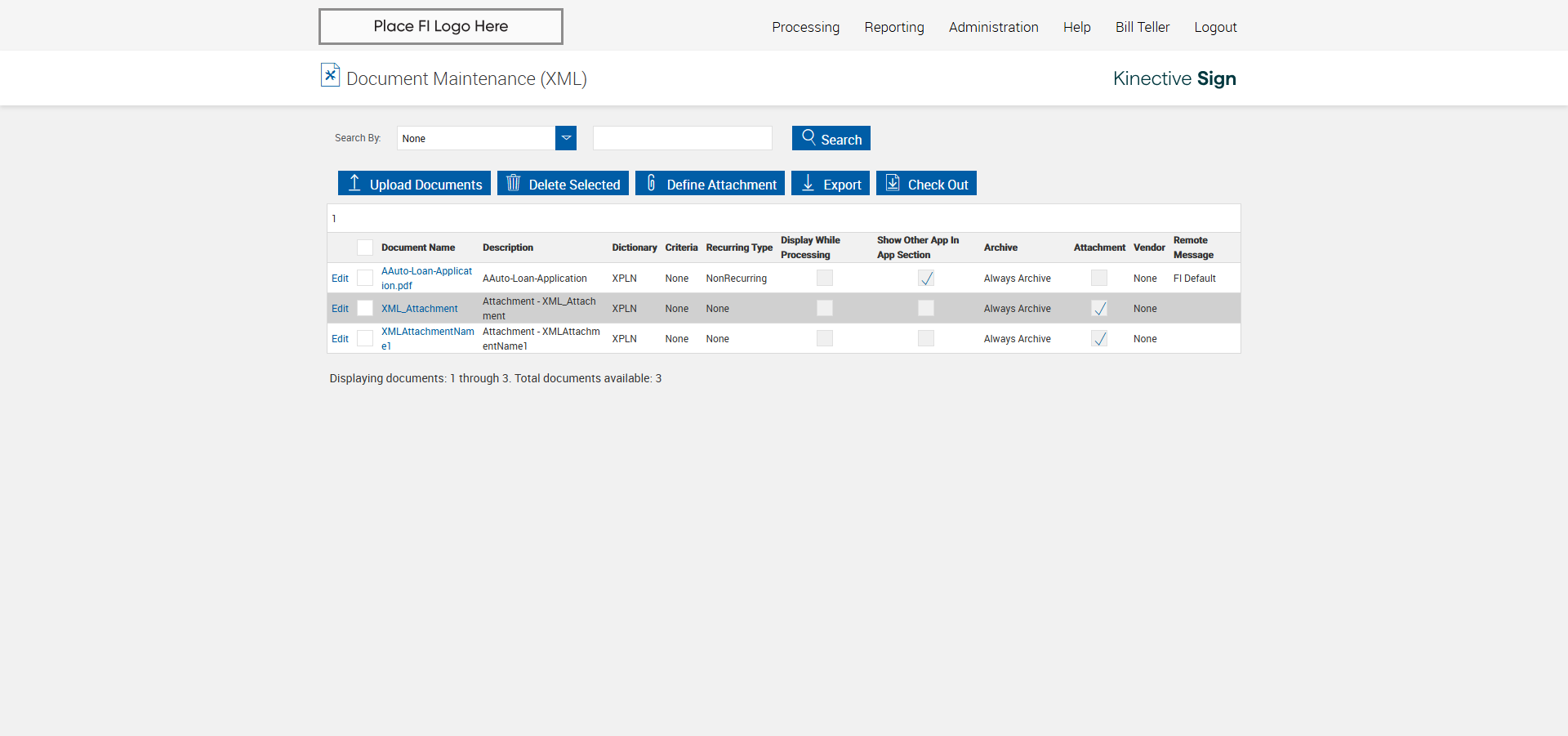
Task: Click the Displaying documents status text
Action: [496, 378]
